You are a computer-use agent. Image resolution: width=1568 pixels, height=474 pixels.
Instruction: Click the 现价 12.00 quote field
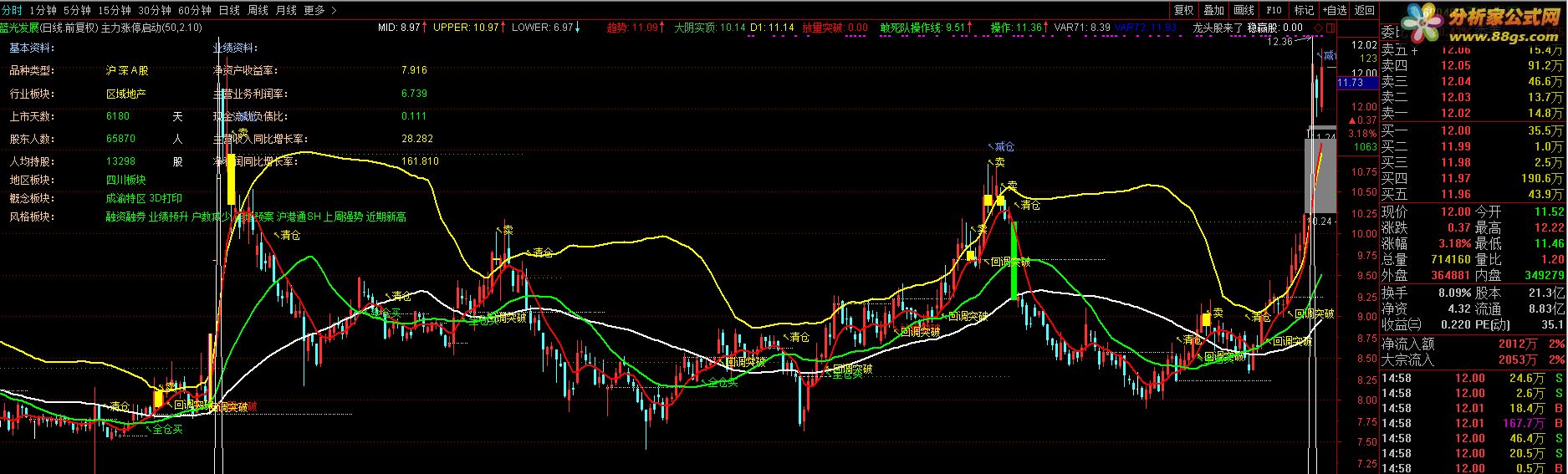point(1426,212)
